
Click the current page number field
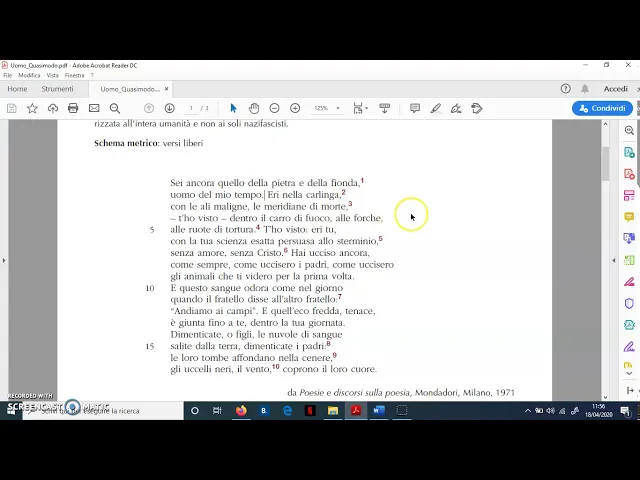tap(191, 108)
